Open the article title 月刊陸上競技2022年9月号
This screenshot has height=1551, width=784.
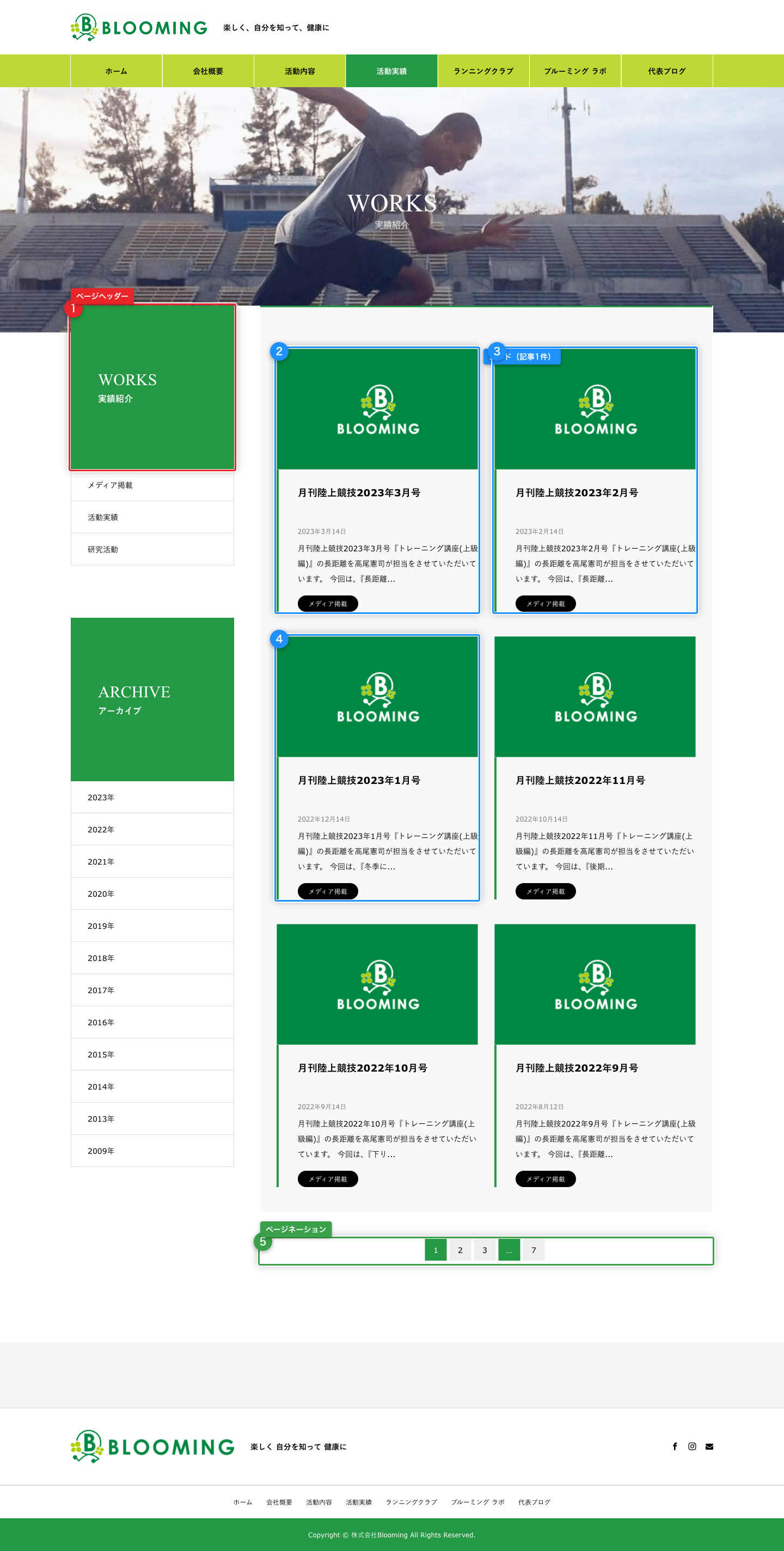(x=577, y=1068)
